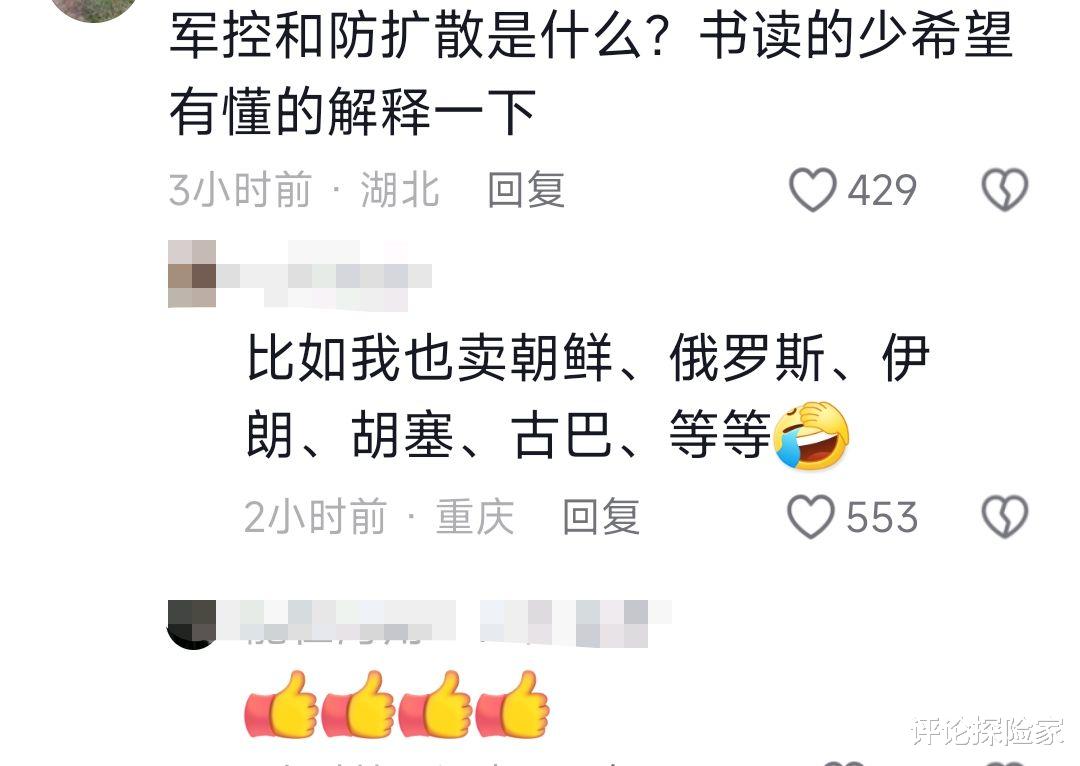Dislike the Hubei comment with broken heart

pos(1004,189)
